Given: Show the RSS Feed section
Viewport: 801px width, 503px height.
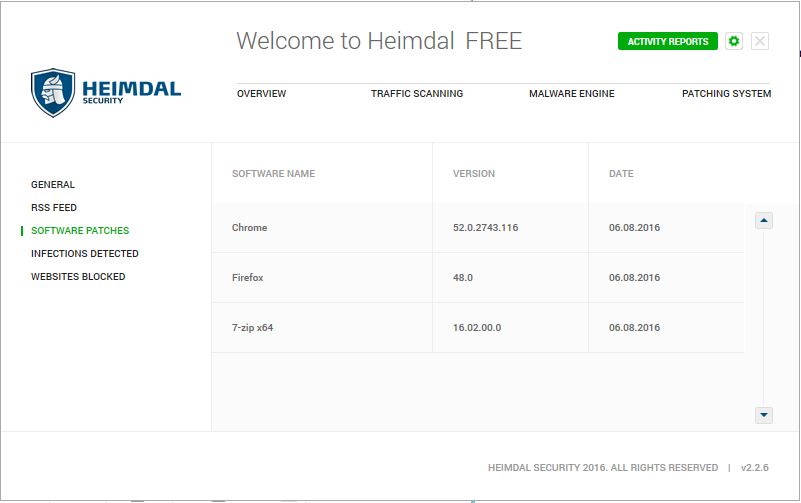Looking at the screenshot, I should click(54, 208).
